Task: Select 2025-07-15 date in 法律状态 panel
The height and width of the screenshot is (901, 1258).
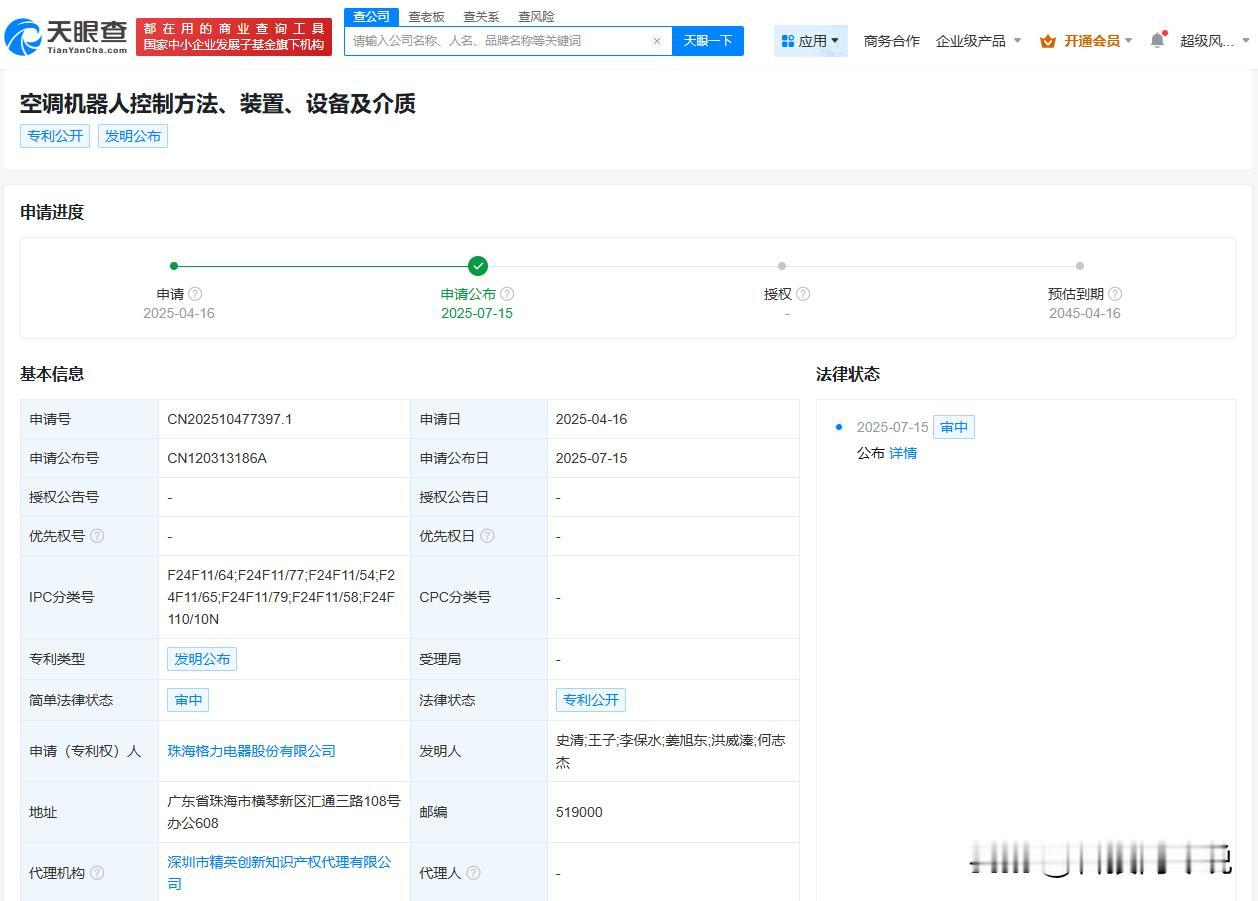Action: tap(893, 427)
